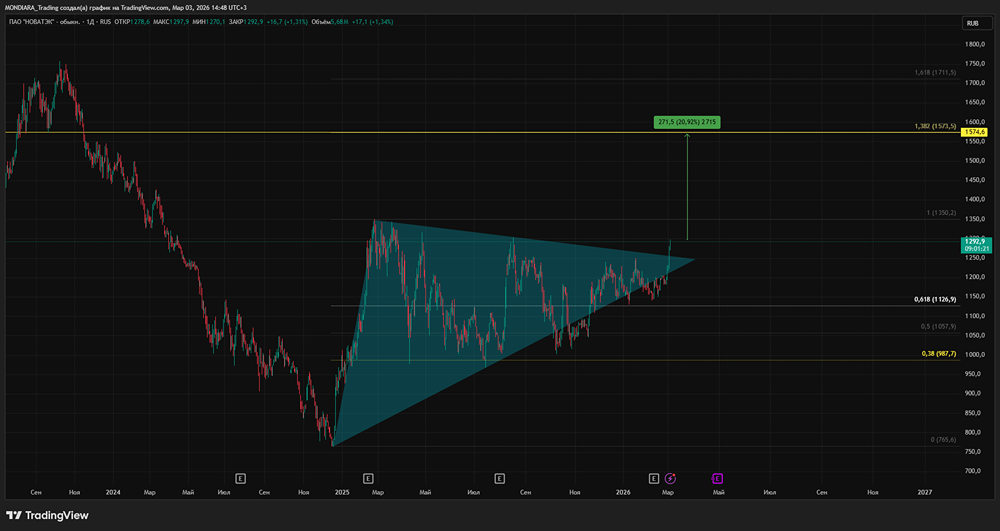The height and width of the screenshot is (531, 1000).
Task: Open the purple E earnings marker near Май 2026
Action: [717, 479]
